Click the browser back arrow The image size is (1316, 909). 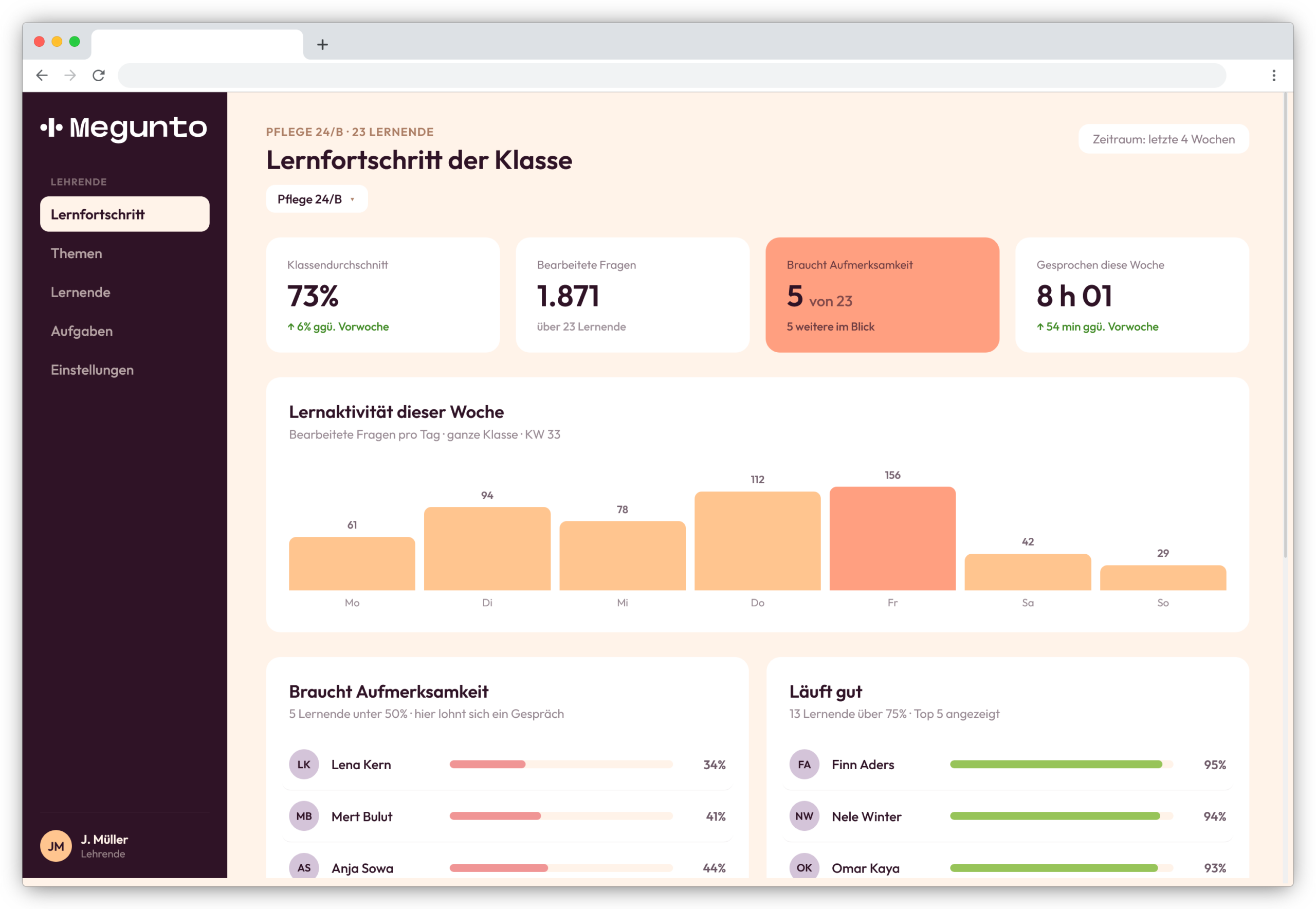coord(42,75)
